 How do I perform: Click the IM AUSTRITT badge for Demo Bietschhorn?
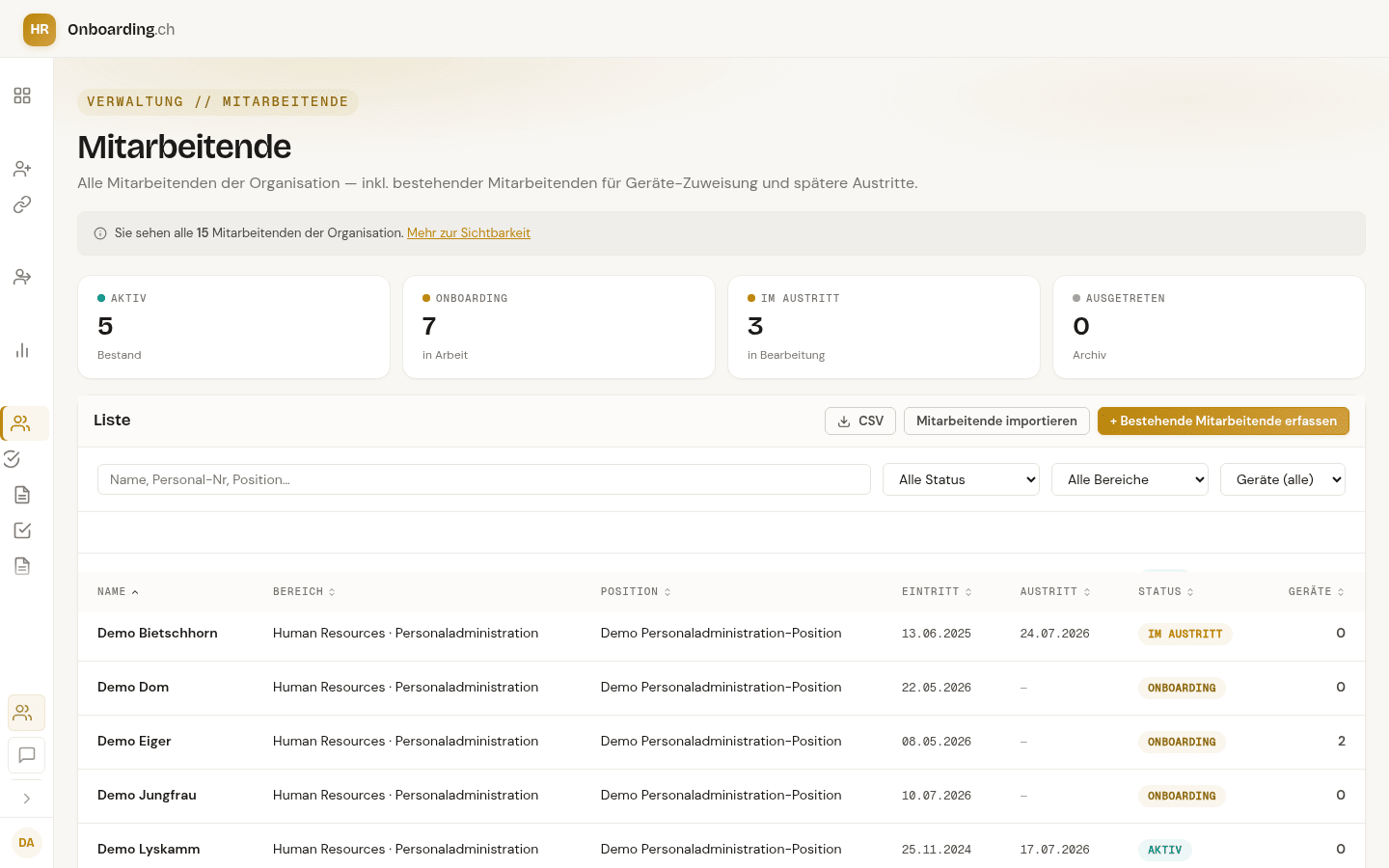[1185, 635]
